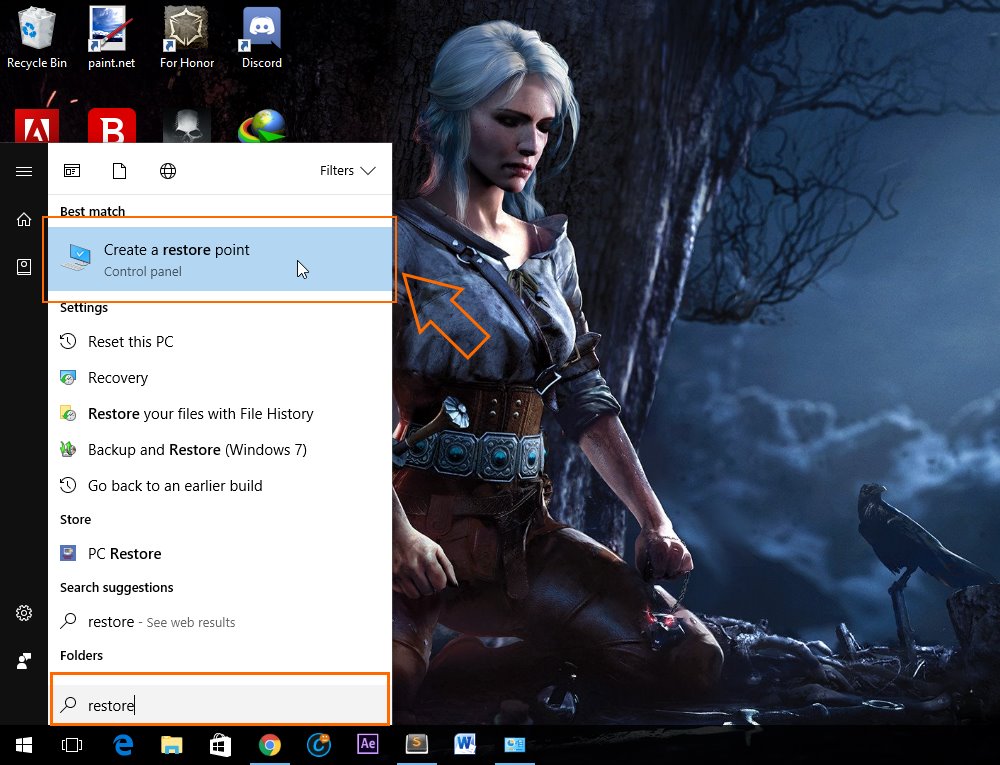1000x765 pixels.
Task: Select Reset this PC setting
Action: click(x=220, y=342)
